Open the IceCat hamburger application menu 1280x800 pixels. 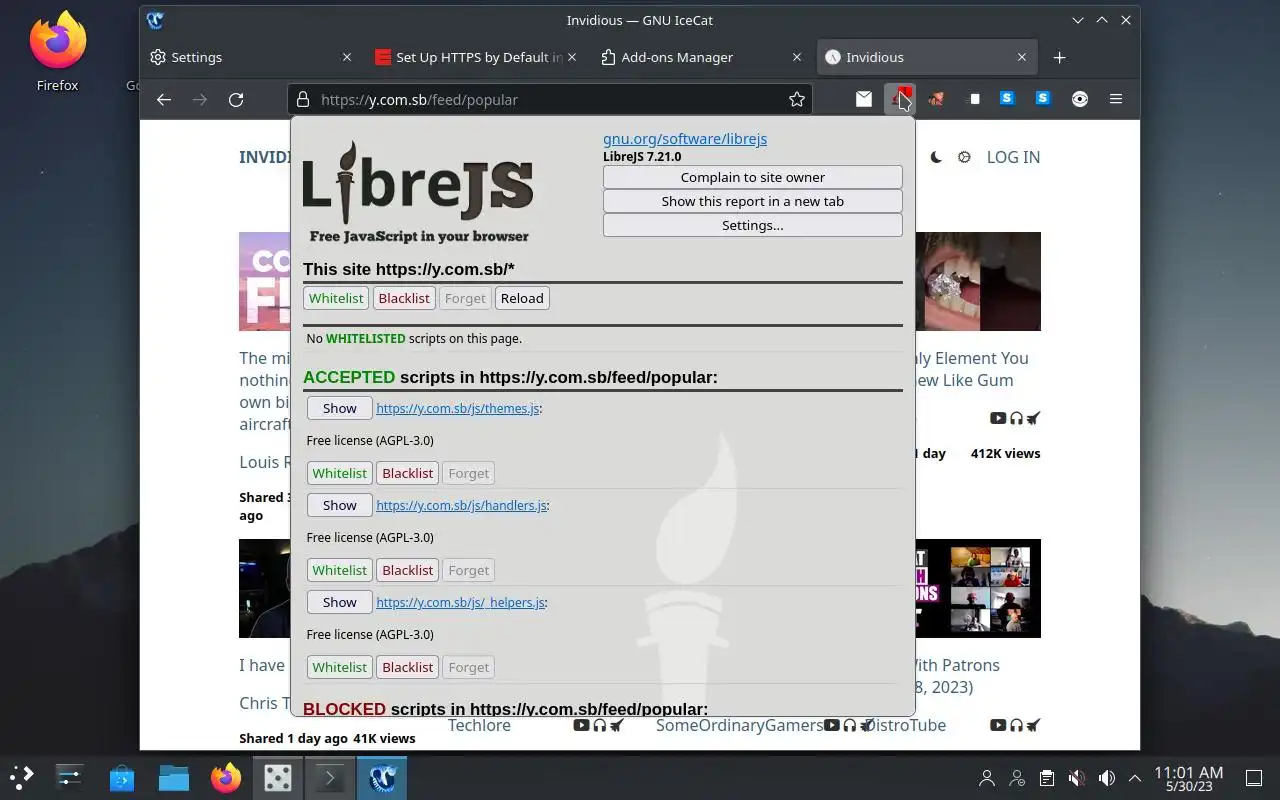pyautogui.click(x=1116, y=99)
